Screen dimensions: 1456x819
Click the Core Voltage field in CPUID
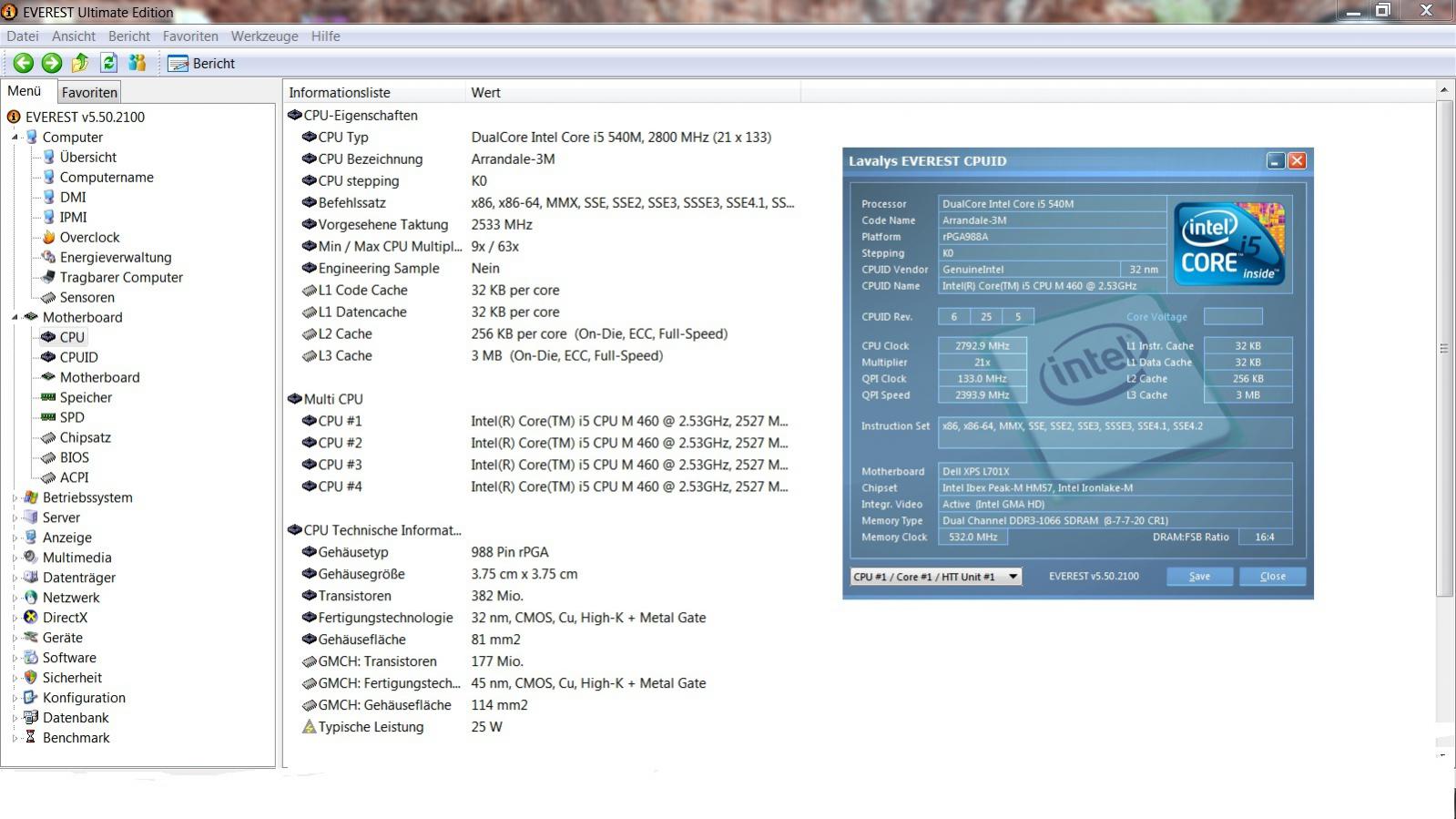1233,317
